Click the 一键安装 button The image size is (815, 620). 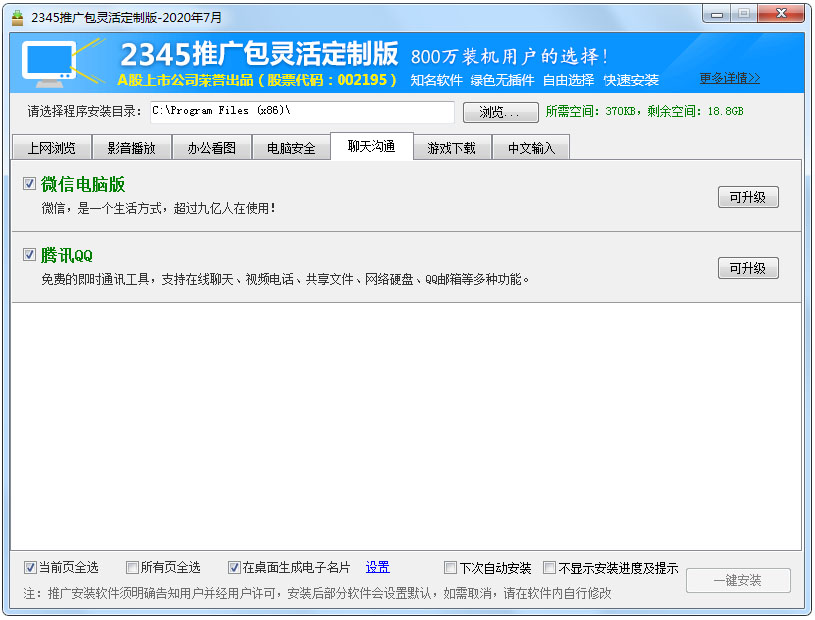tap(738, 580)
